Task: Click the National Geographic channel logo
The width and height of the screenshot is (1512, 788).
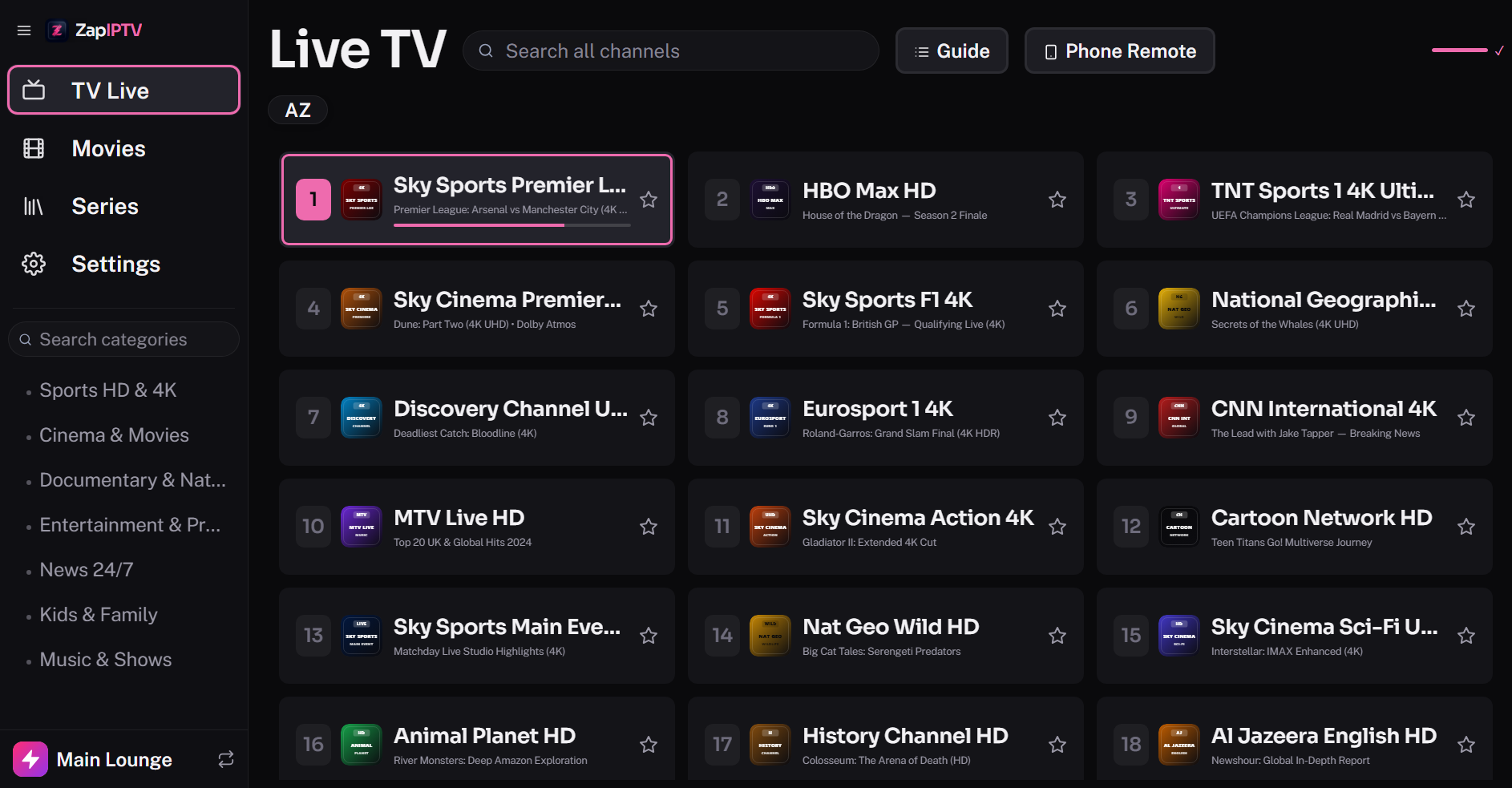Action: pyautogui.click(x=1179, y=309)
